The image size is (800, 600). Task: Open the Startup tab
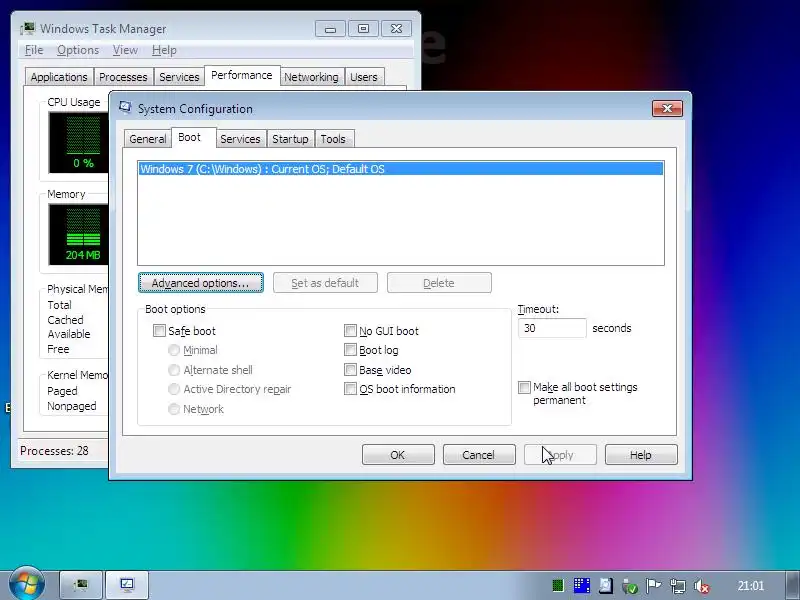tap(290, 139)
